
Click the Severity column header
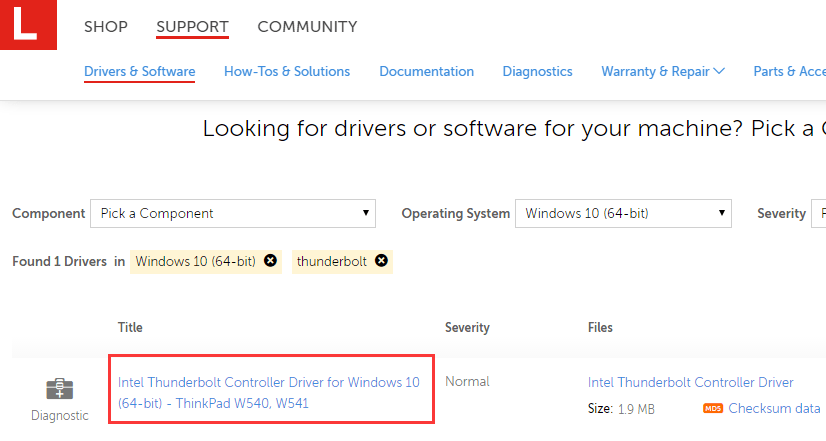point(467,327)
